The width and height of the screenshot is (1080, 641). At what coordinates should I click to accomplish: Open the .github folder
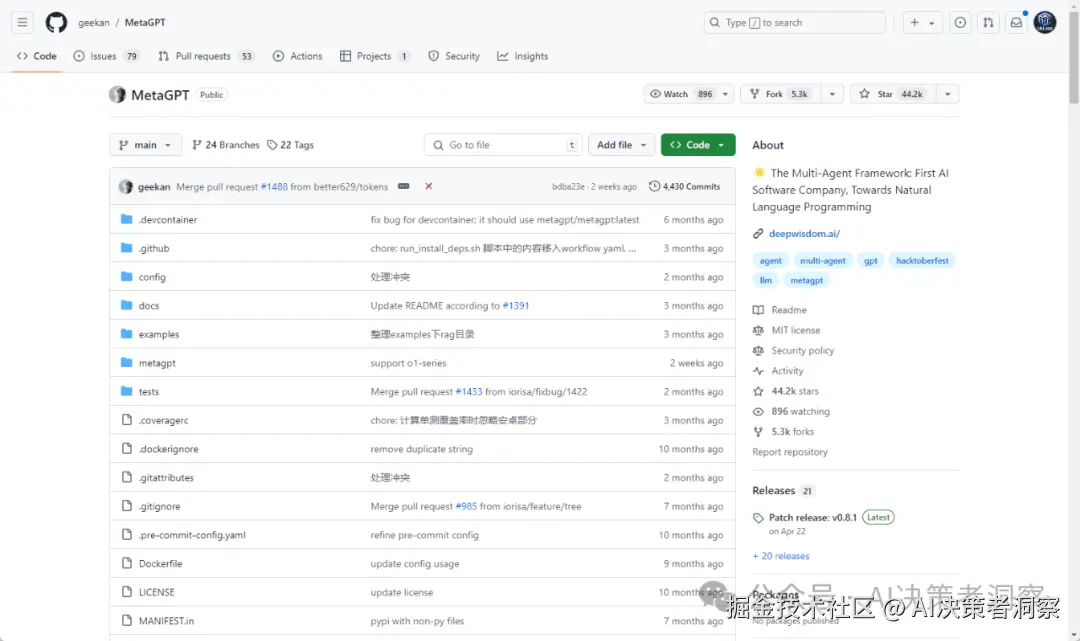point(154,249)
